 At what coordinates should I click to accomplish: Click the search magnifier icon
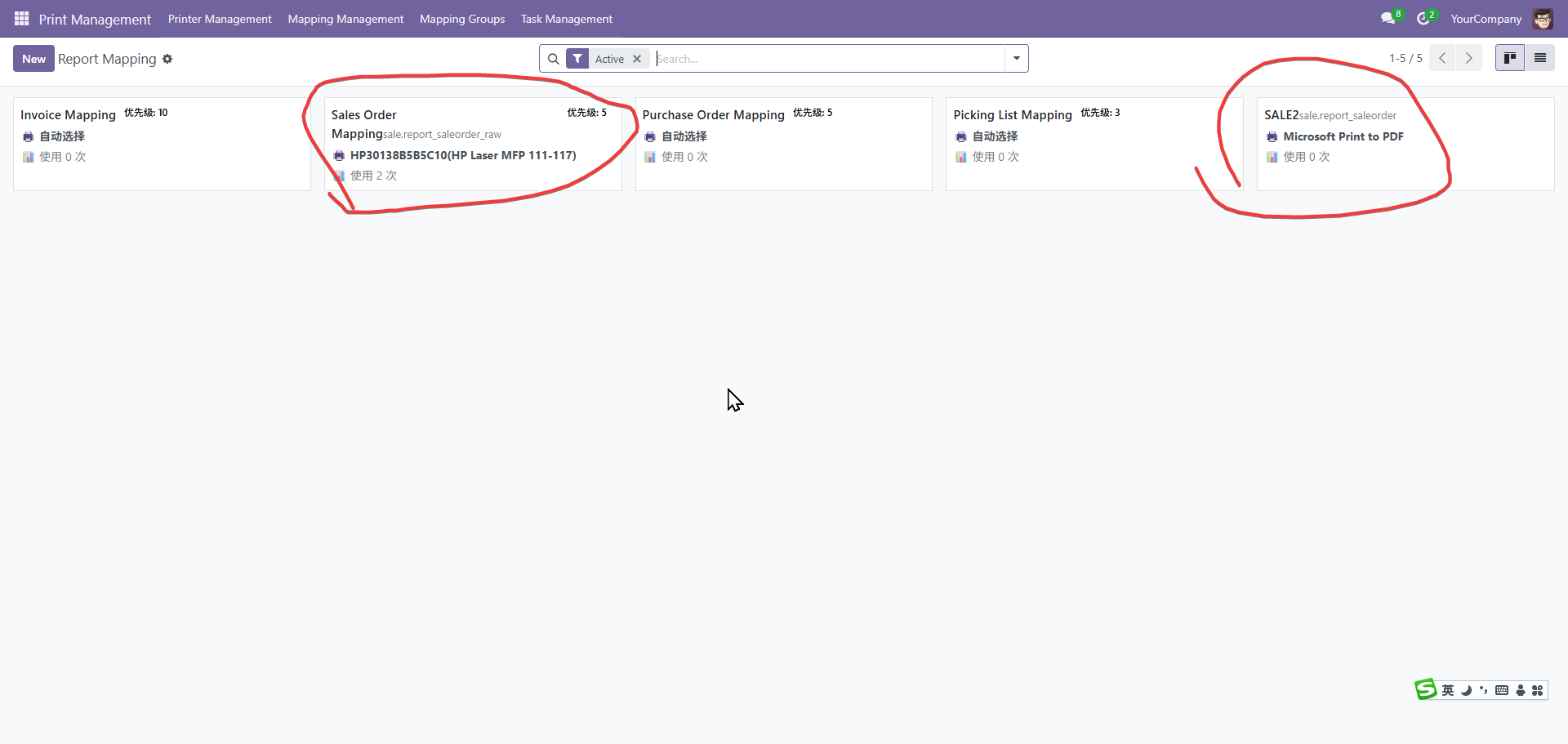pos(553,59)
